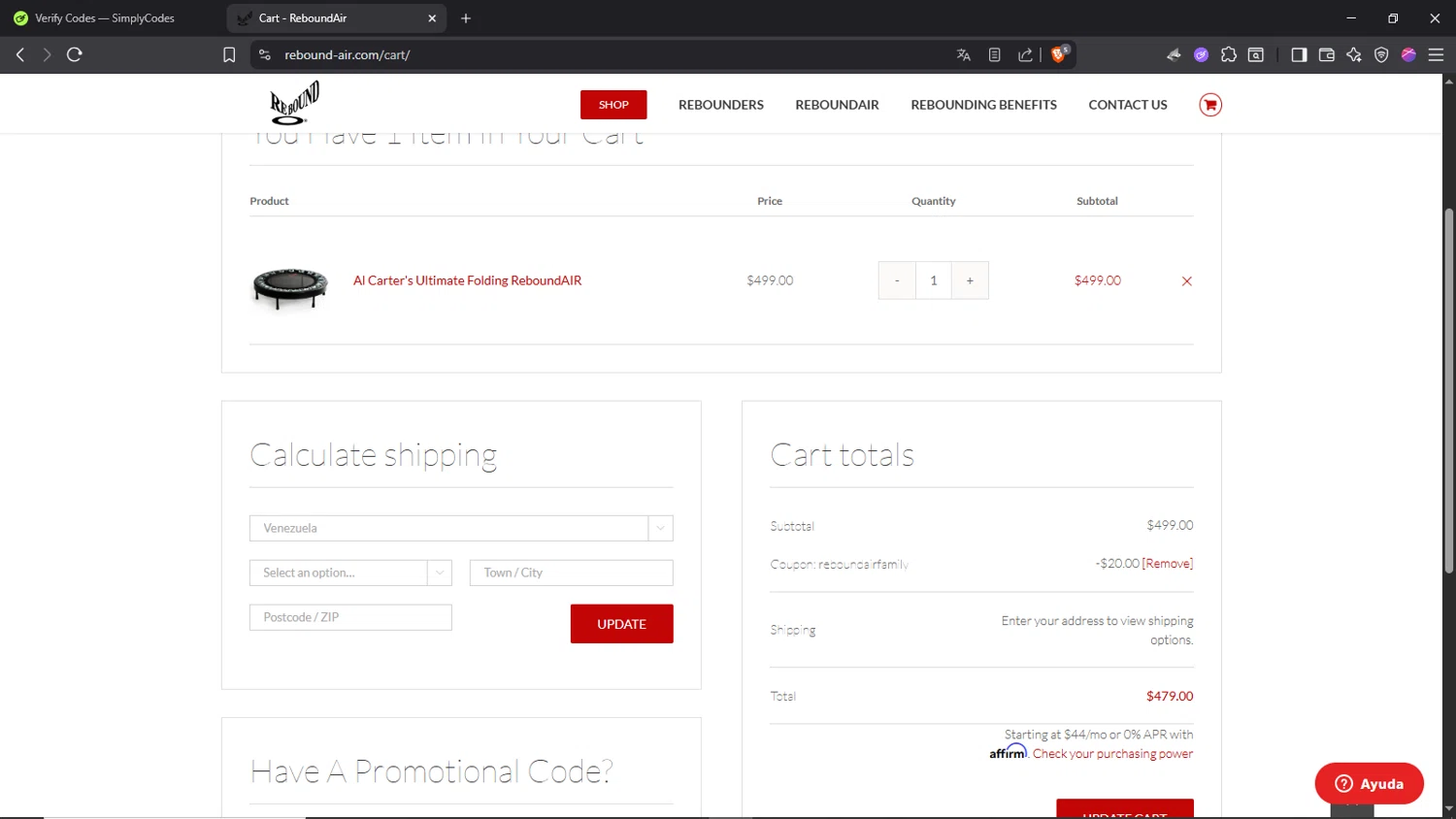Screen dimensions: 1456x819
Task: Click the tab search window icon
Action: 1256,55
